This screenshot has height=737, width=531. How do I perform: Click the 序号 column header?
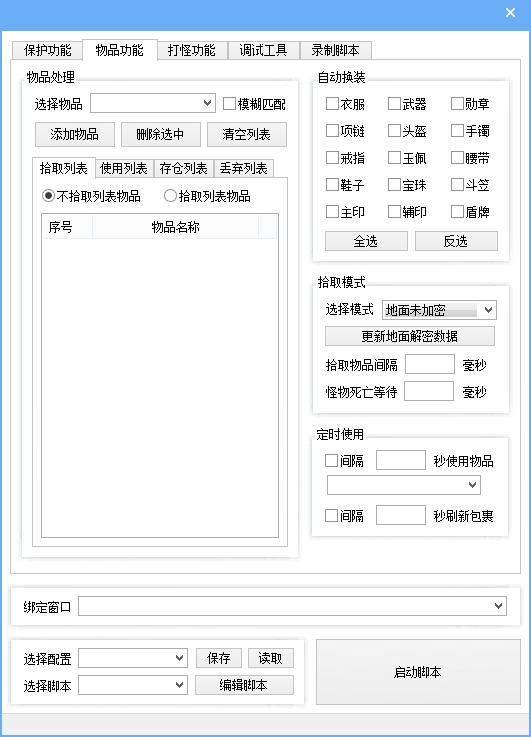point(67,227)
